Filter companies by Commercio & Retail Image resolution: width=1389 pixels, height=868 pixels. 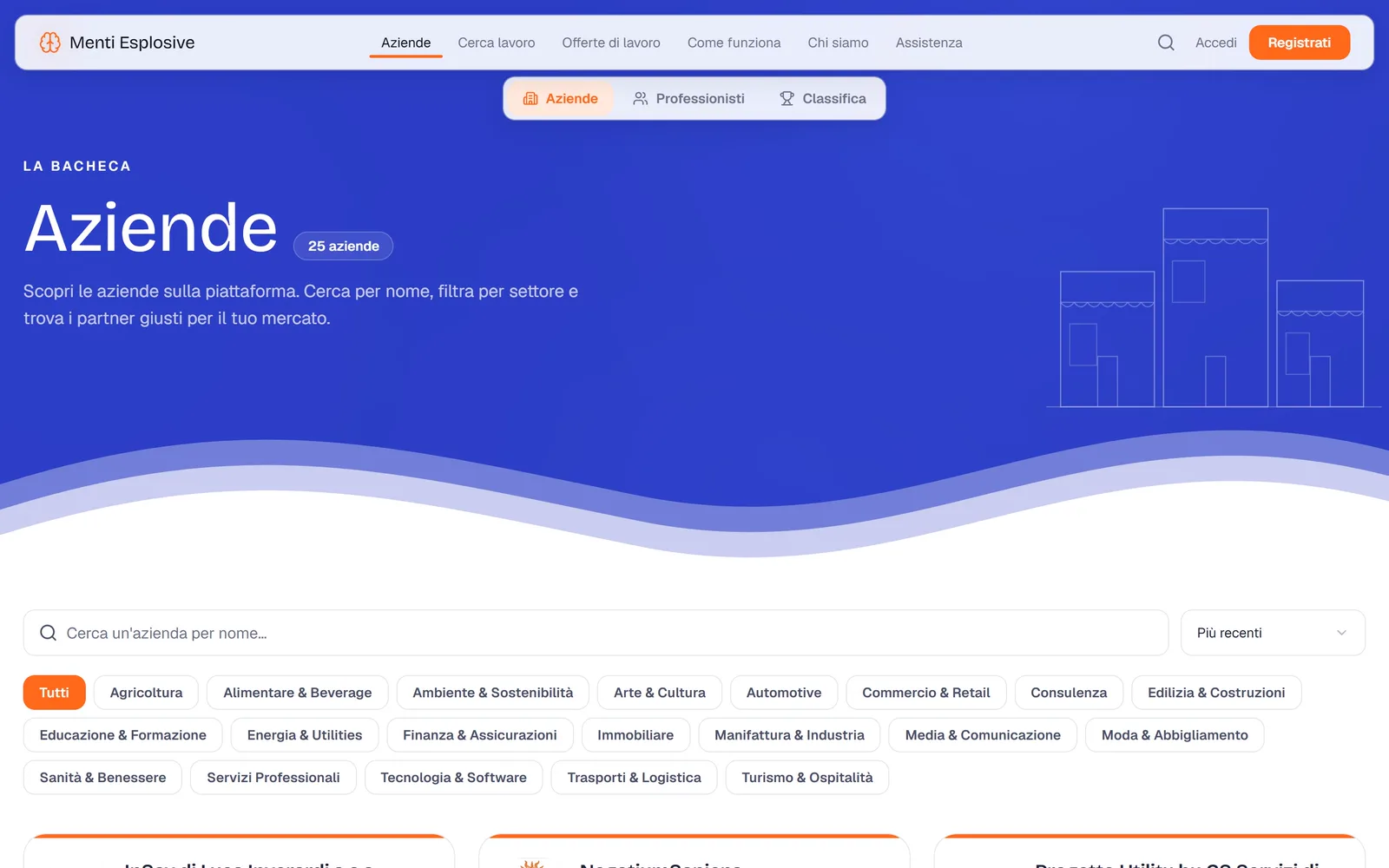(925, 693)
